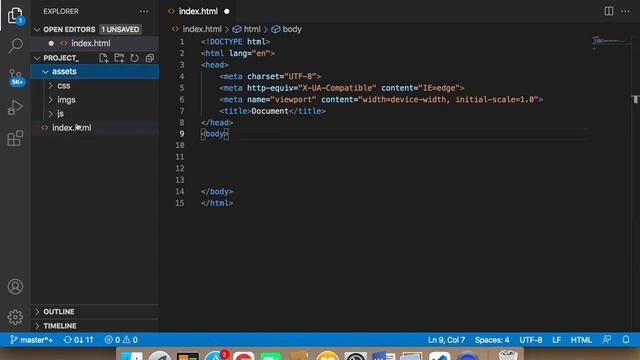
Task: Collapse all folders in explorer
Action: click(150, 58)
